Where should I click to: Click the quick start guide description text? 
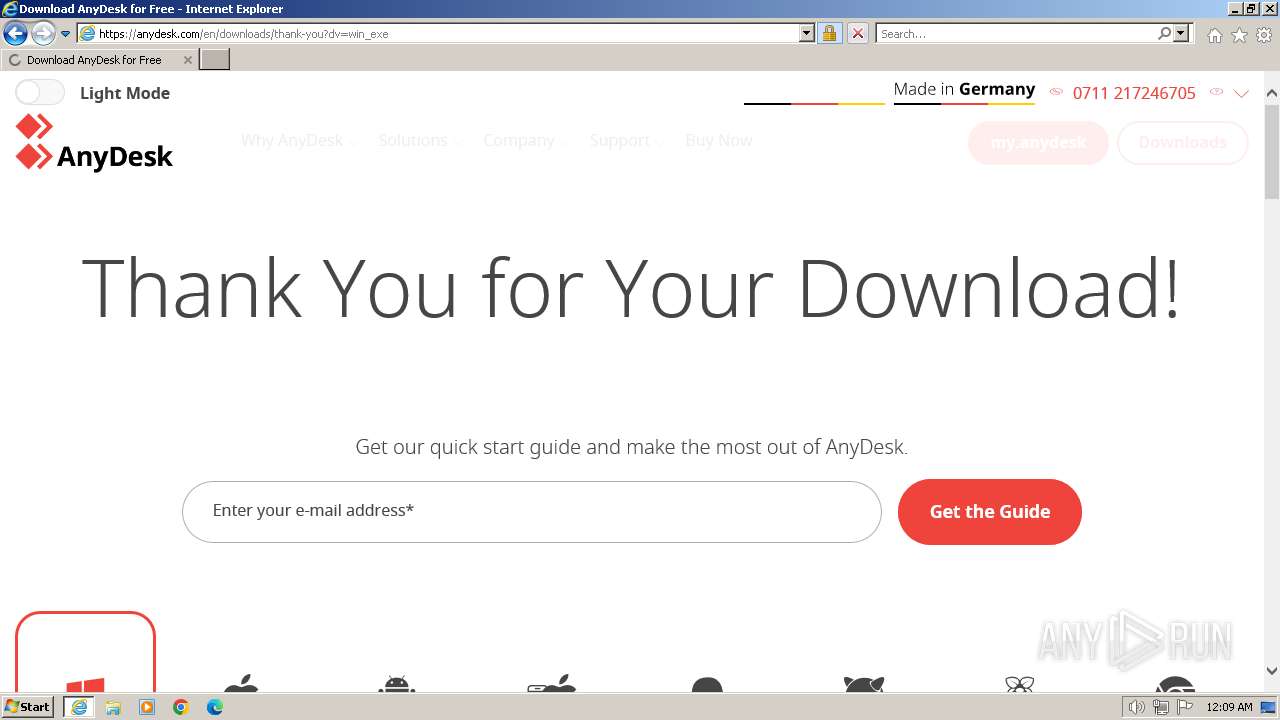tap(631, 447)
